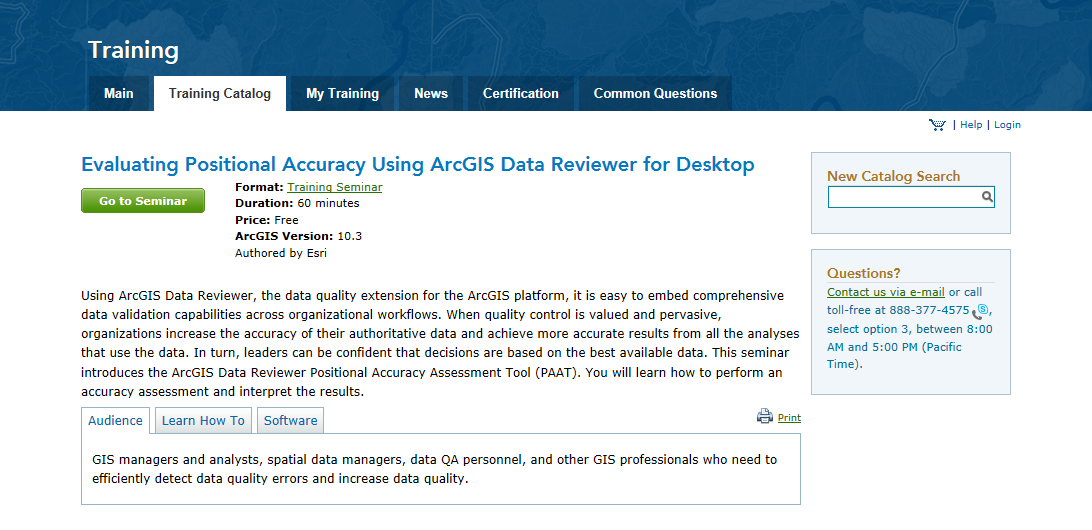
Task: Select the Audience tab
Action: 116,421
